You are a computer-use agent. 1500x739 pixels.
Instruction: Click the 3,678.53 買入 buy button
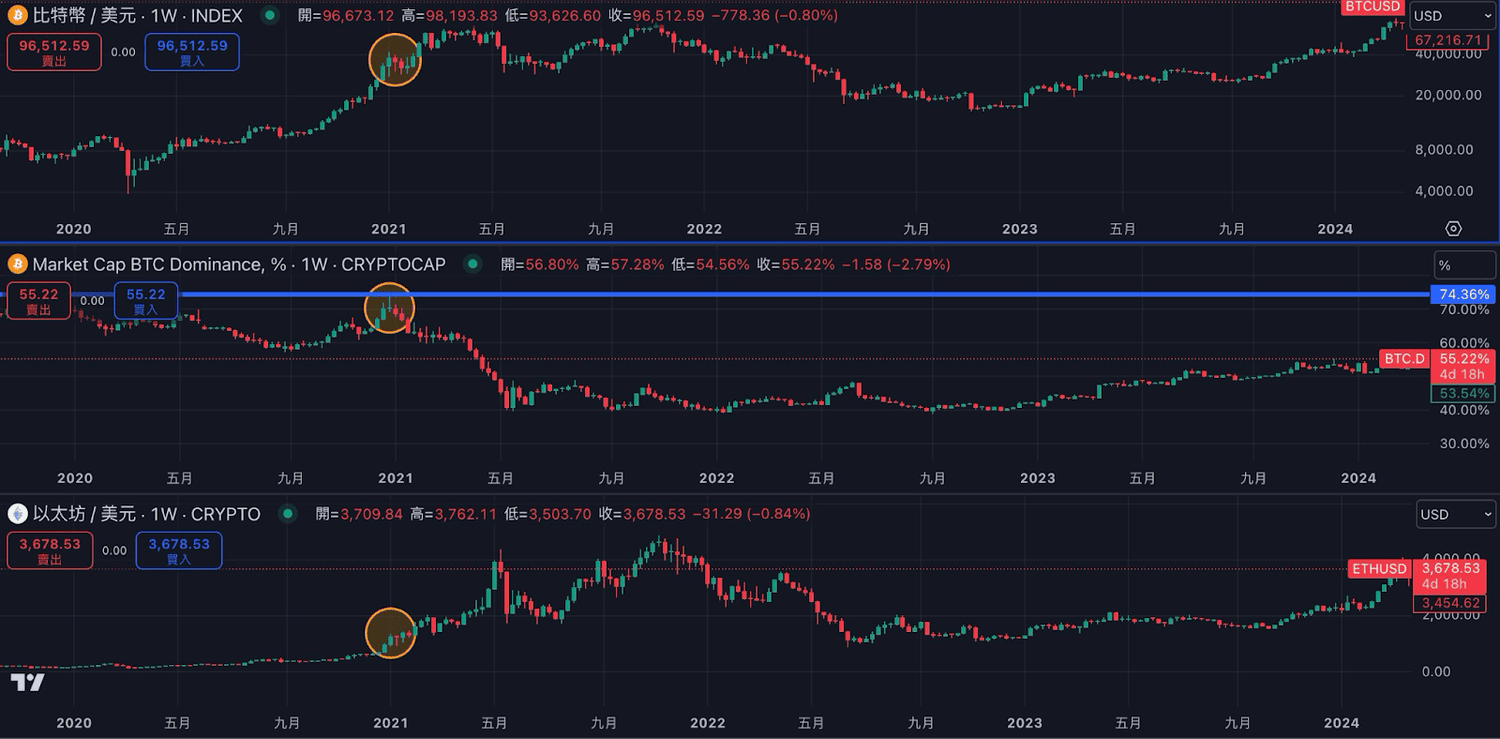pyautogui.click(x=179, y=550)
